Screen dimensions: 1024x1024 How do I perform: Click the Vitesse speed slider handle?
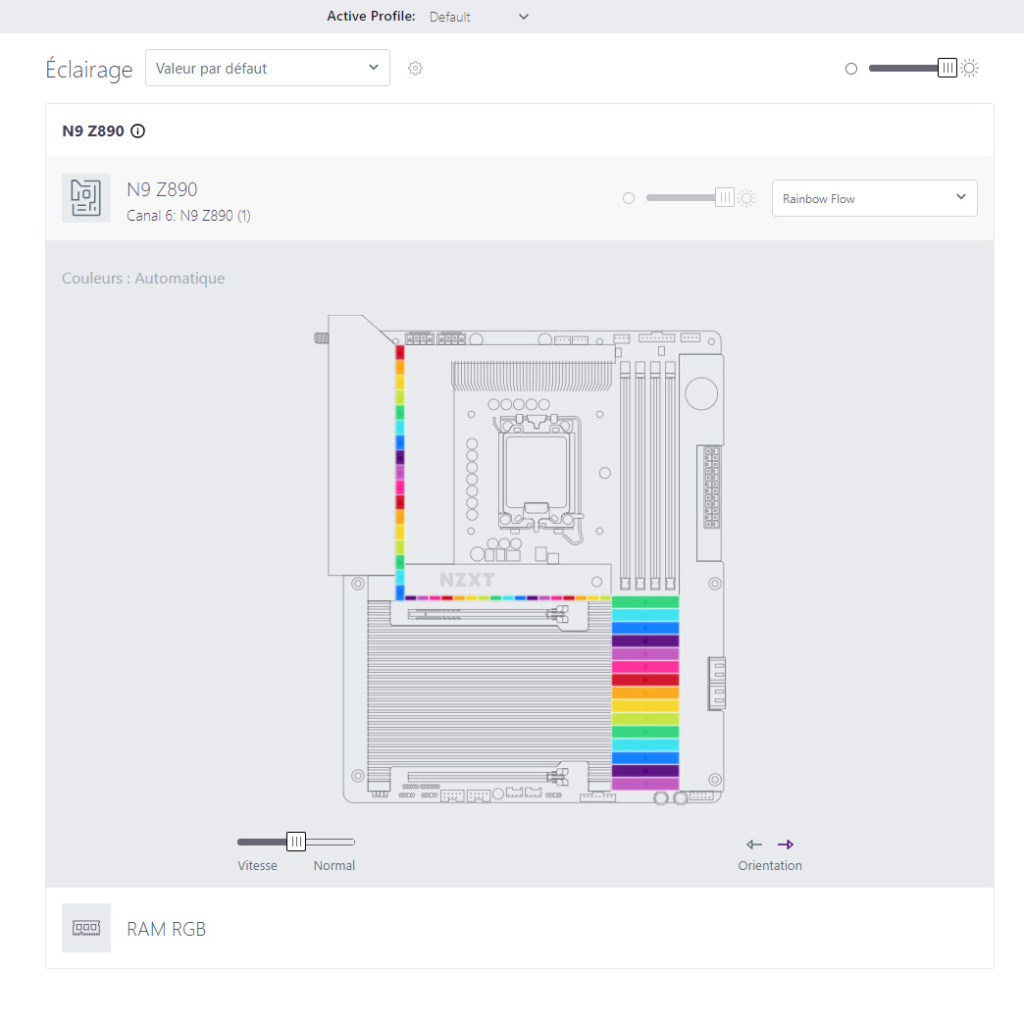pos(296,842)
